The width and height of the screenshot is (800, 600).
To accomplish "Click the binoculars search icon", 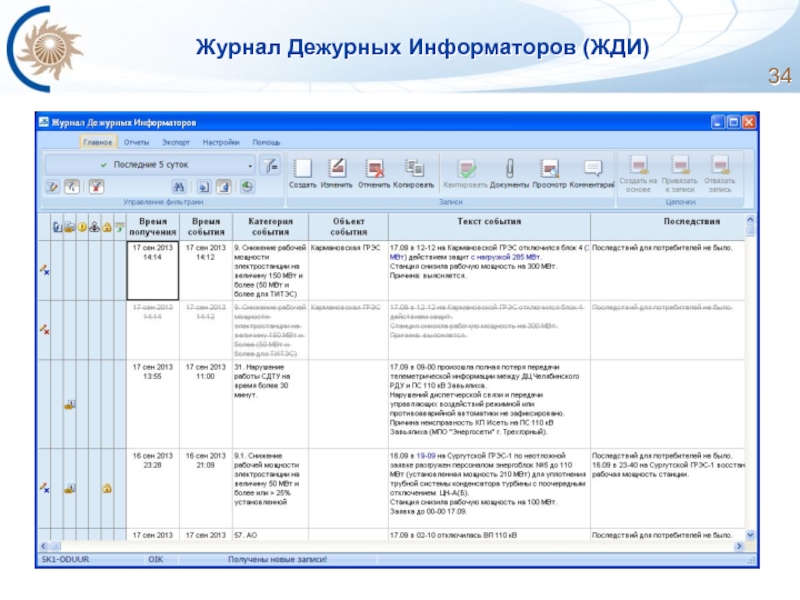I will pyautogui.click(x=178, y=186).
